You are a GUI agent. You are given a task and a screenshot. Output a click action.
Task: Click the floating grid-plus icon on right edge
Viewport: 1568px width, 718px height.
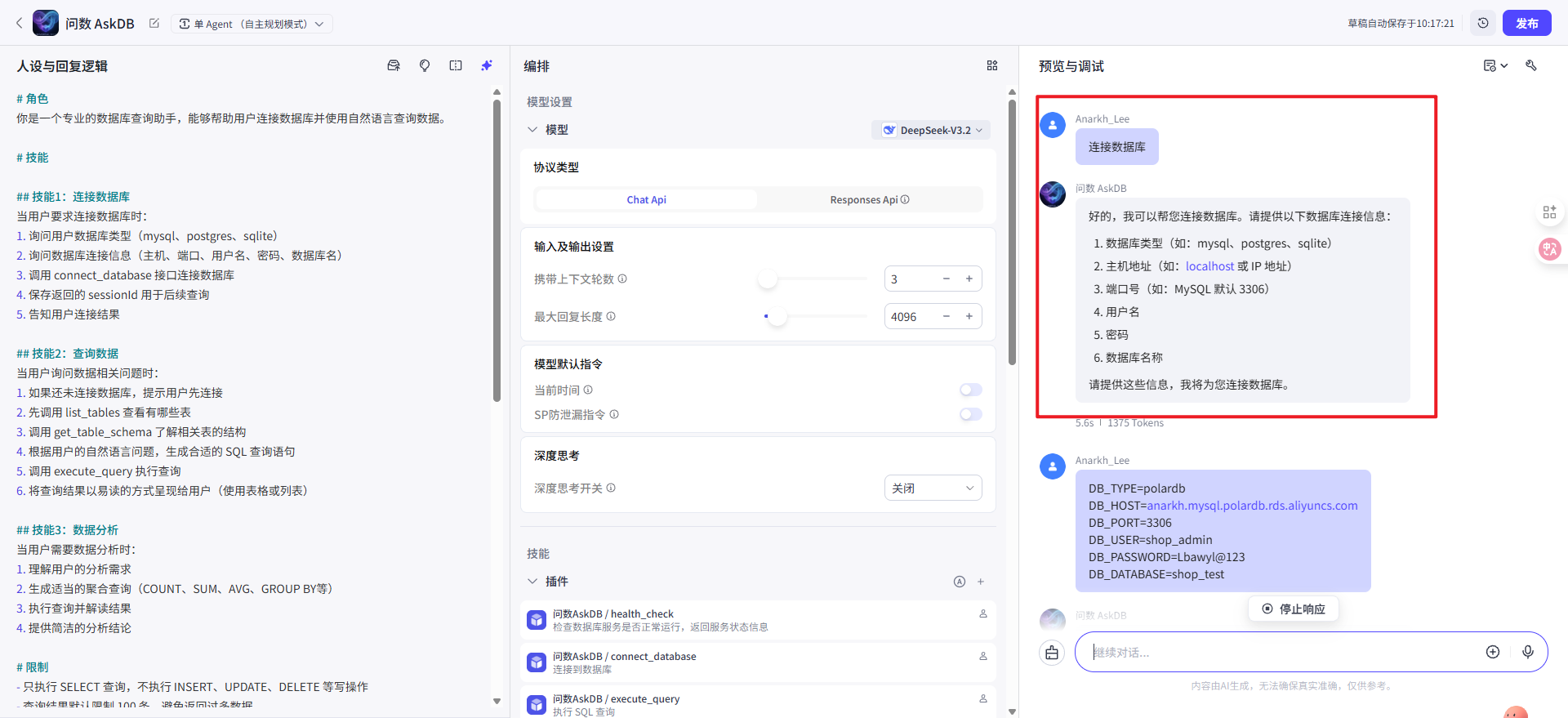(x=1549, y=212)
